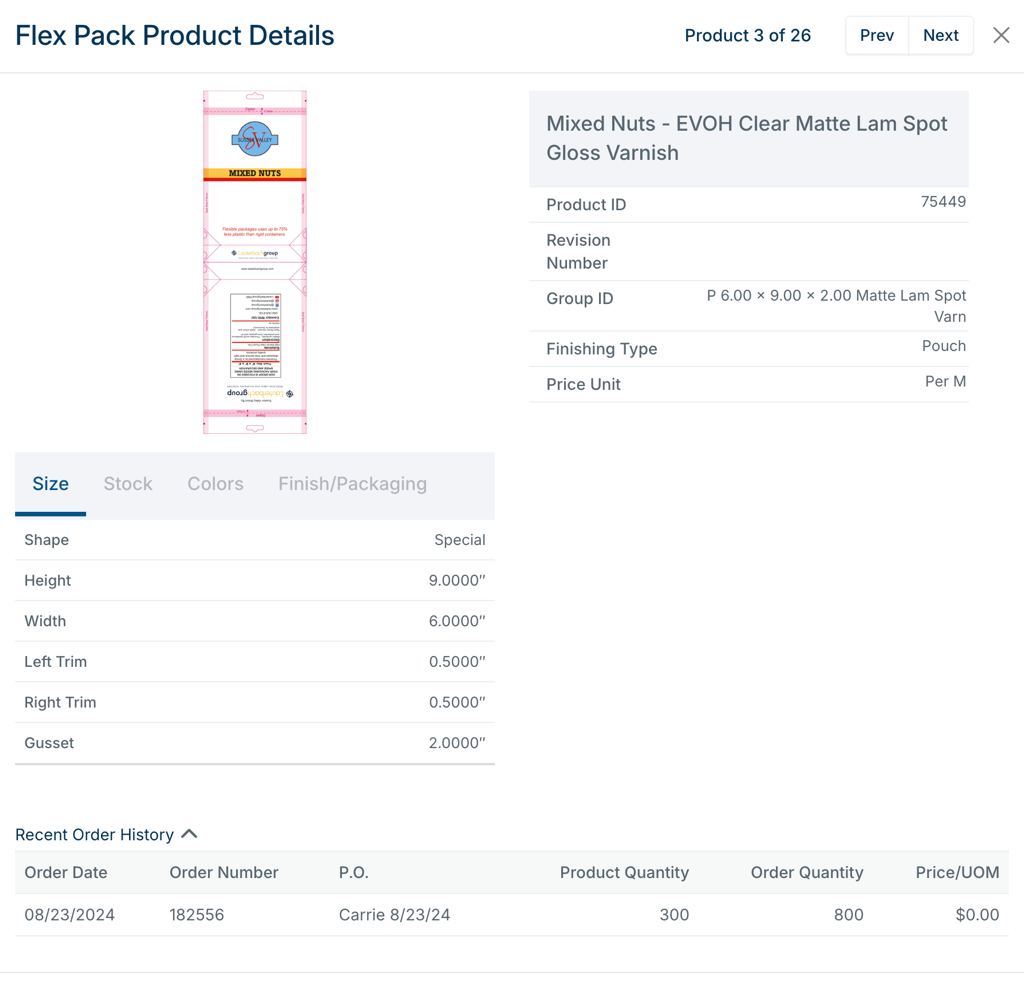The height and width of the screenshot is (995, 1024).
Task: Collapse Recent Order History using the chevron
Action: [190, 834]
